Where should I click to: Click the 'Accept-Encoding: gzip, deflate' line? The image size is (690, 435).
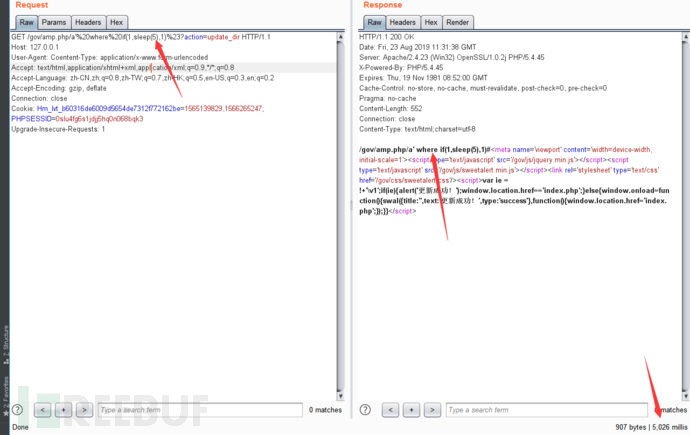59,88
